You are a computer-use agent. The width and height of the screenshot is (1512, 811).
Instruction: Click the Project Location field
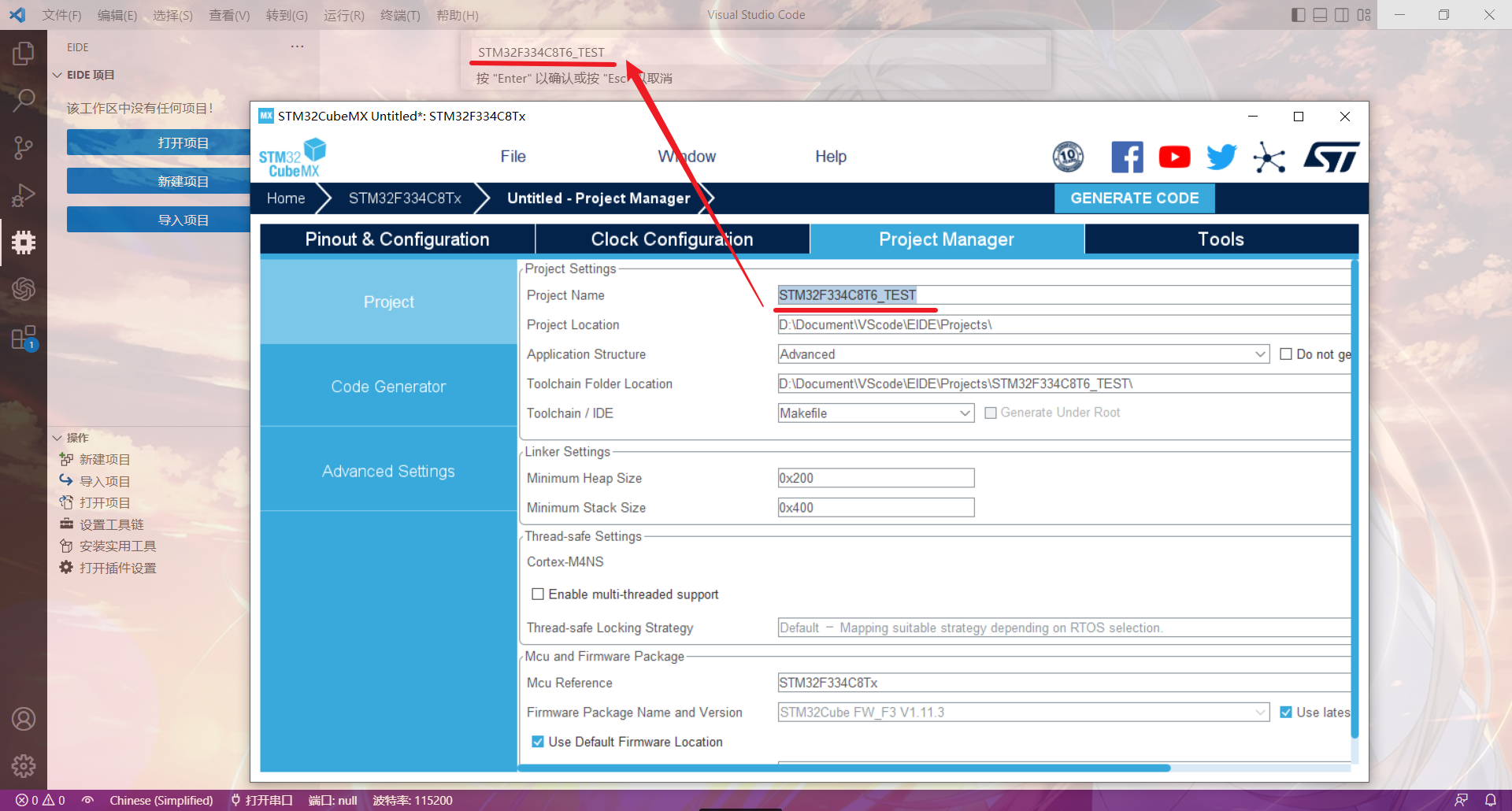tap(1064, 324)
